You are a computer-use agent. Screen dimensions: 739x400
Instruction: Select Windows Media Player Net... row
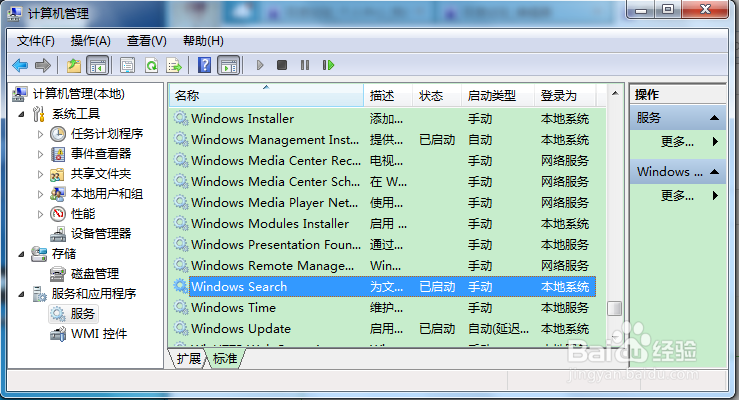click(x=384, y=203)
